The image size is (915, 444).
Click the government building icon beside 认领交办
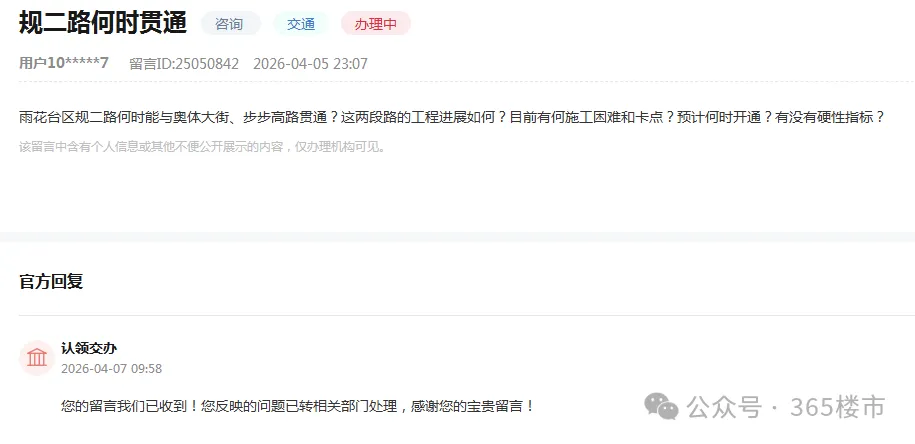click(37, 357)
